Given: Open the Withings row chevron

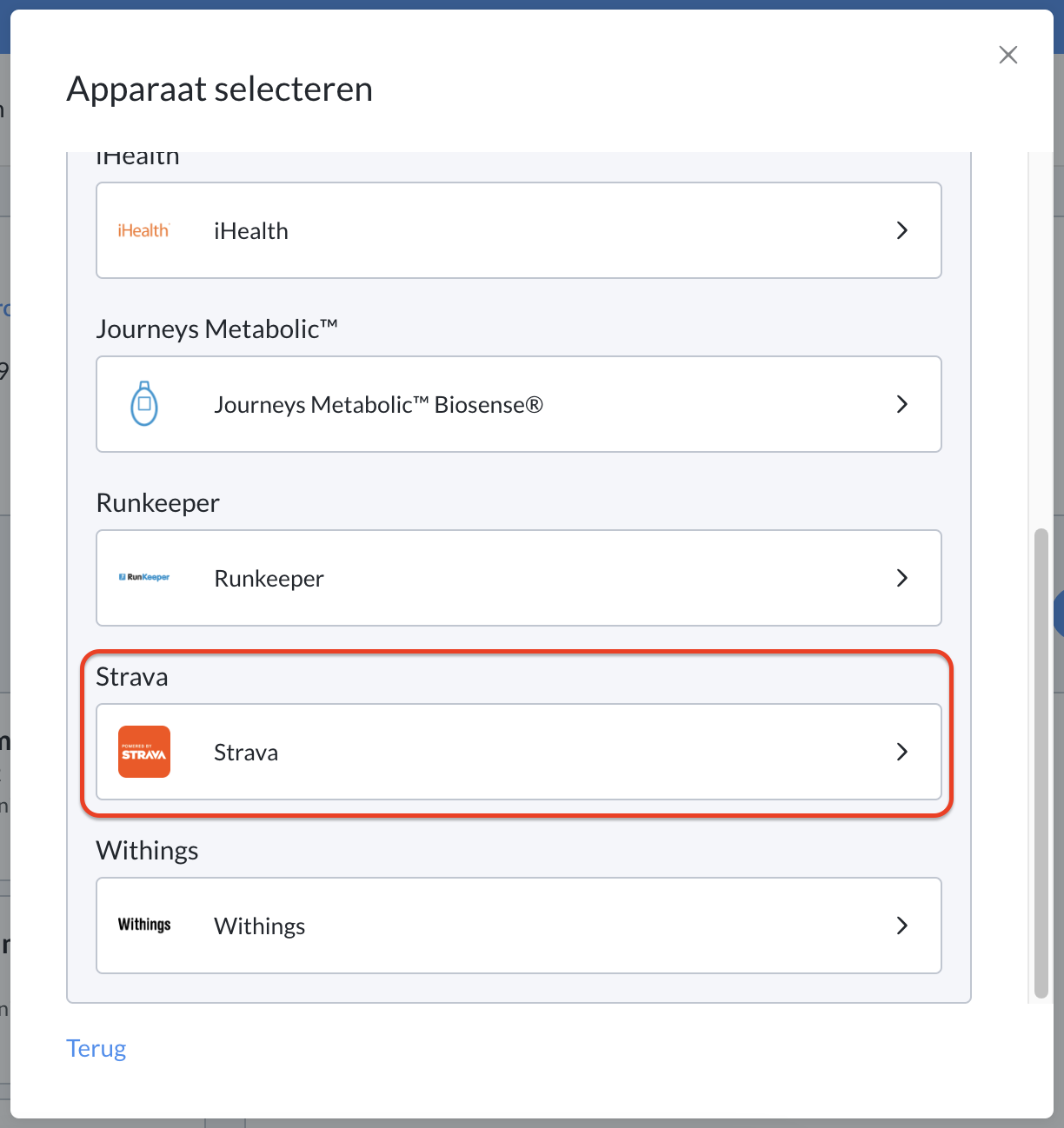Looking at the screenshot, I should point(902,926).
